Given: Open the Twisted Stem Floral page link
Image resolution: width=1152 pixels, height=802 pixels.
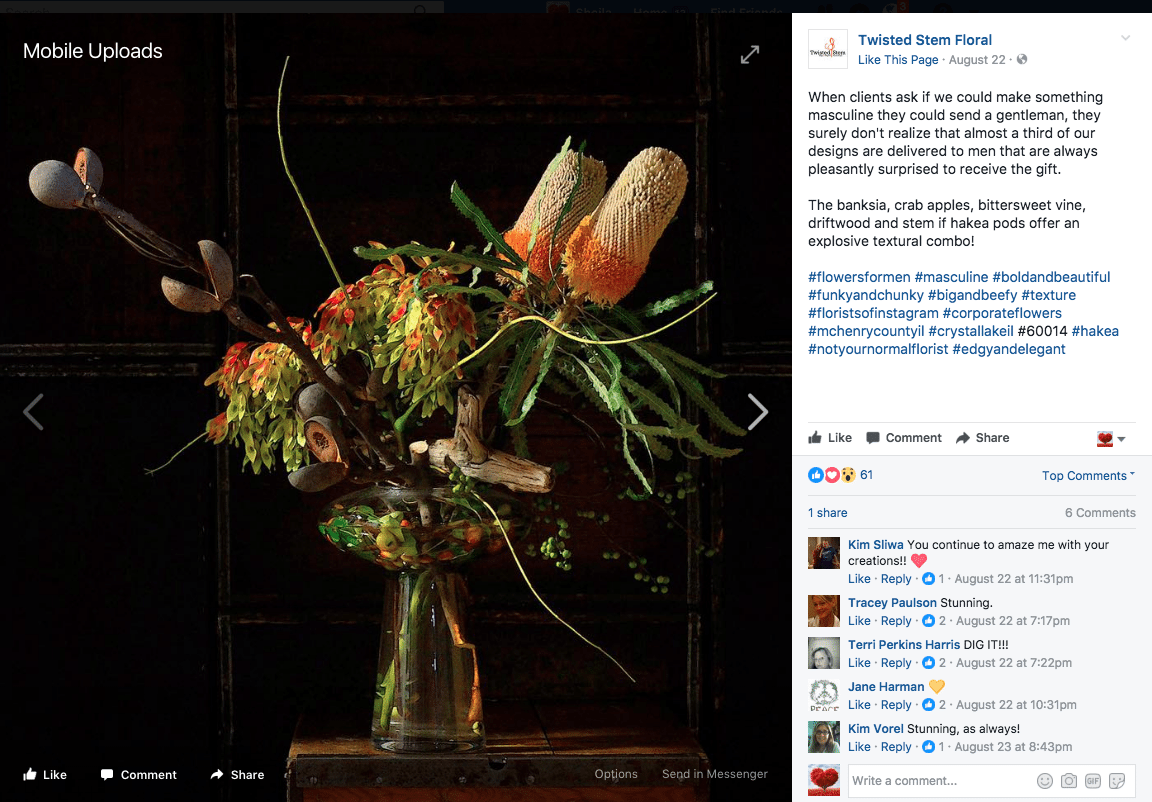Looking at the screenshot, I should click(x=925, y=40).
